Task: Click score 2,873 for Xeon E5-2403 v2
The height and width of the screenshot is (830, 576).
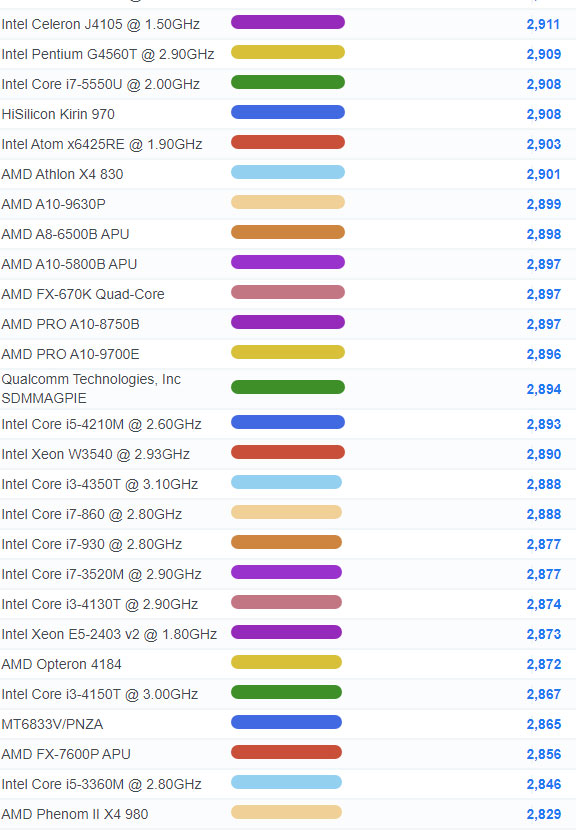Action: 544,634
